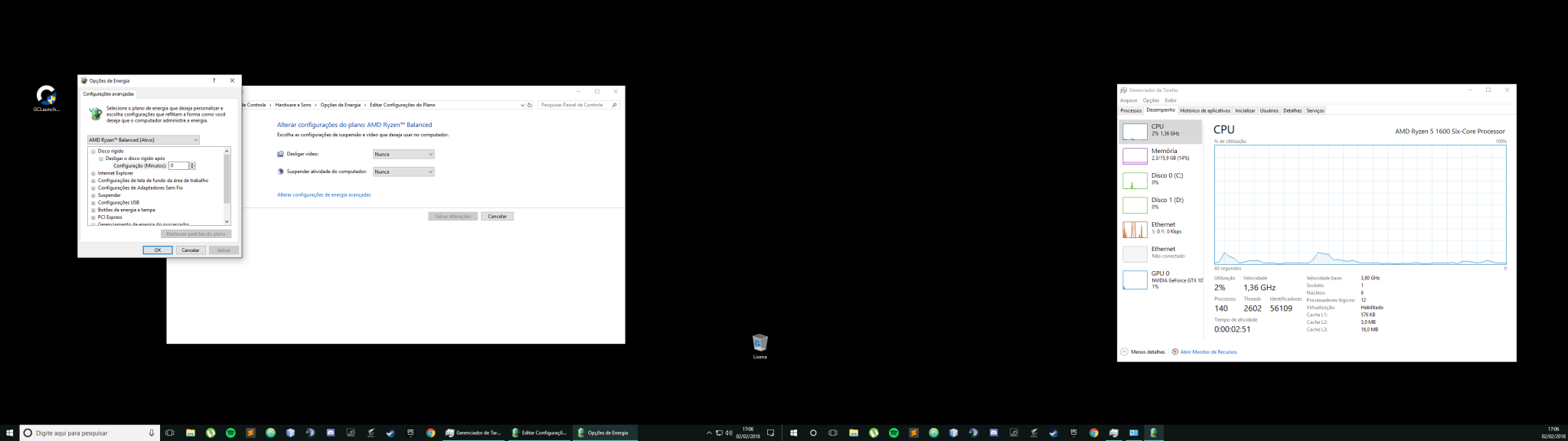
Task: Open the volume control in system tray
Action: [x=729, y=433]
